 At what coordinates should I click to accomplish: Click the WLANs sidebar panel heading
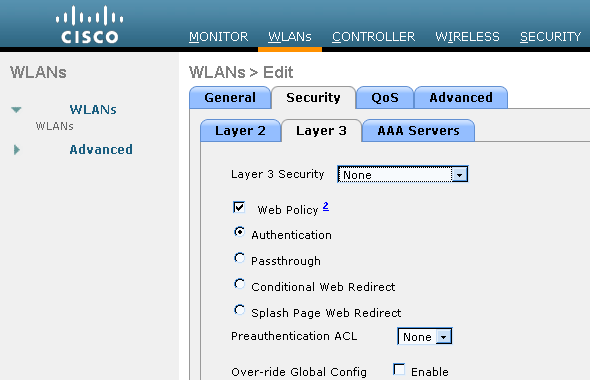tap(38, 72)
